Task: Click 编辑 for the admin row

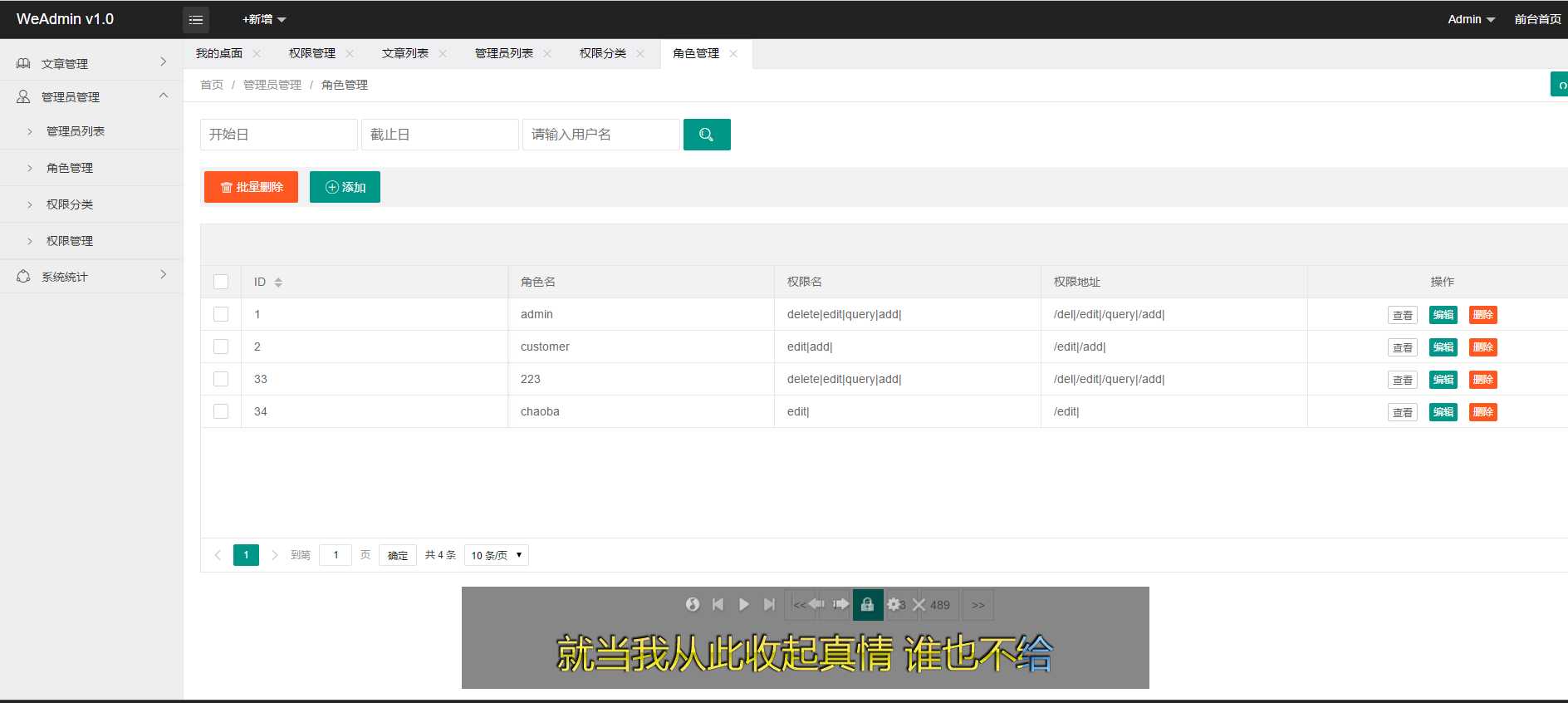Action: (1443, 315)
